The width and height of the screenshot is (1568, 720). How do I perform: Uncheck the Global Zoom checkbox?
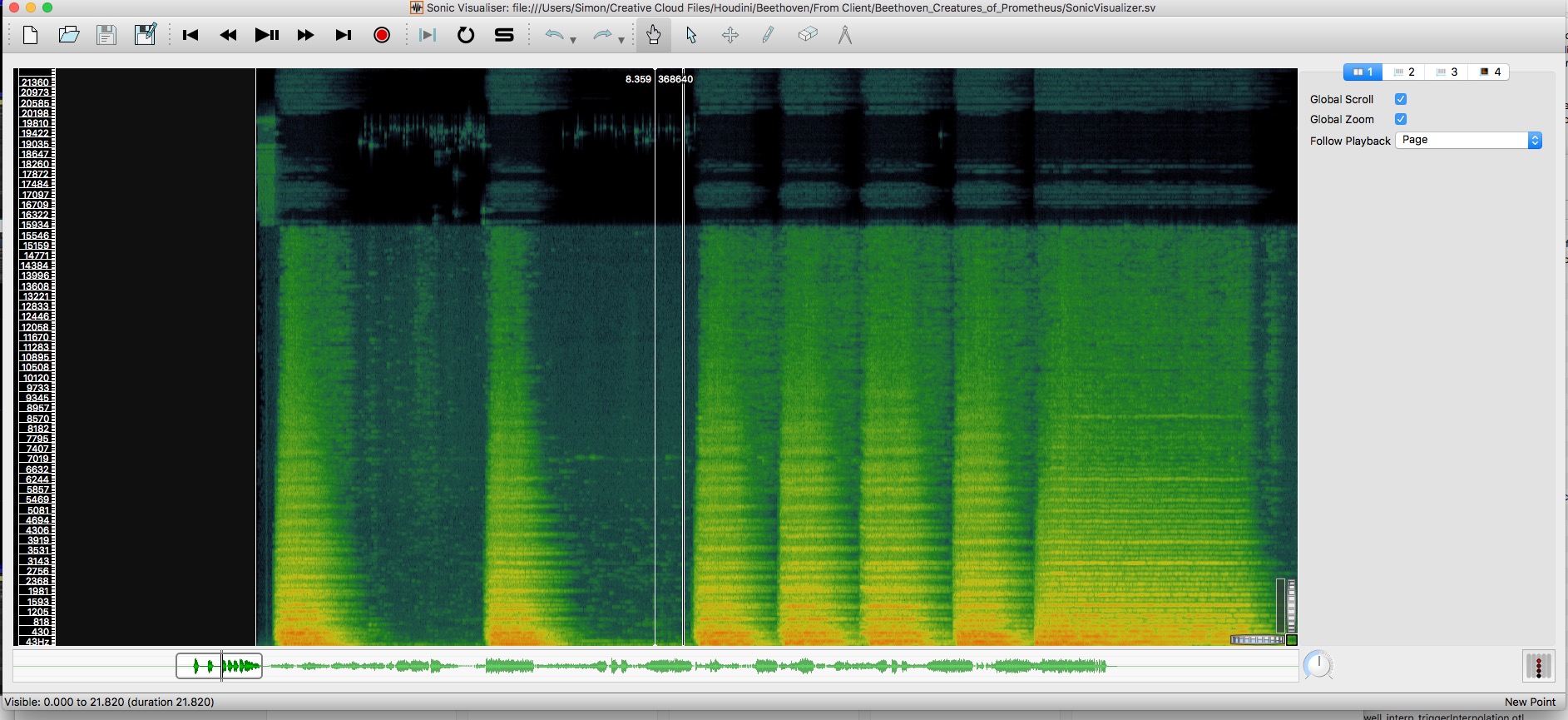pos(1401,119)
